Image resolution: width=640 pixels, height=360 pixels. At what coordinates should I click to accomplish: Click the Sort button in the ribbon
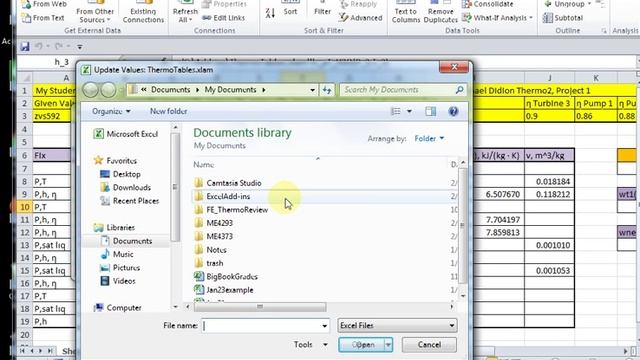pos(290,9)
